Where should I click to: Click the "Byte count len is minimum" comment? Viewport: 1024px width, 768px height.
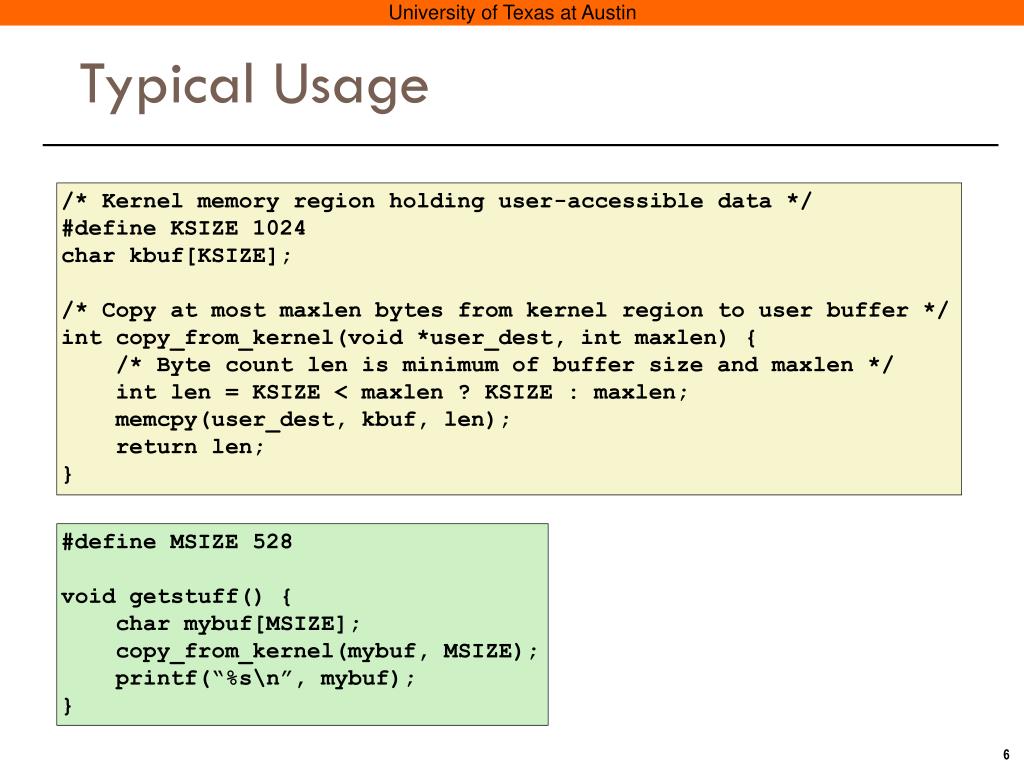[x=505, y=365]
